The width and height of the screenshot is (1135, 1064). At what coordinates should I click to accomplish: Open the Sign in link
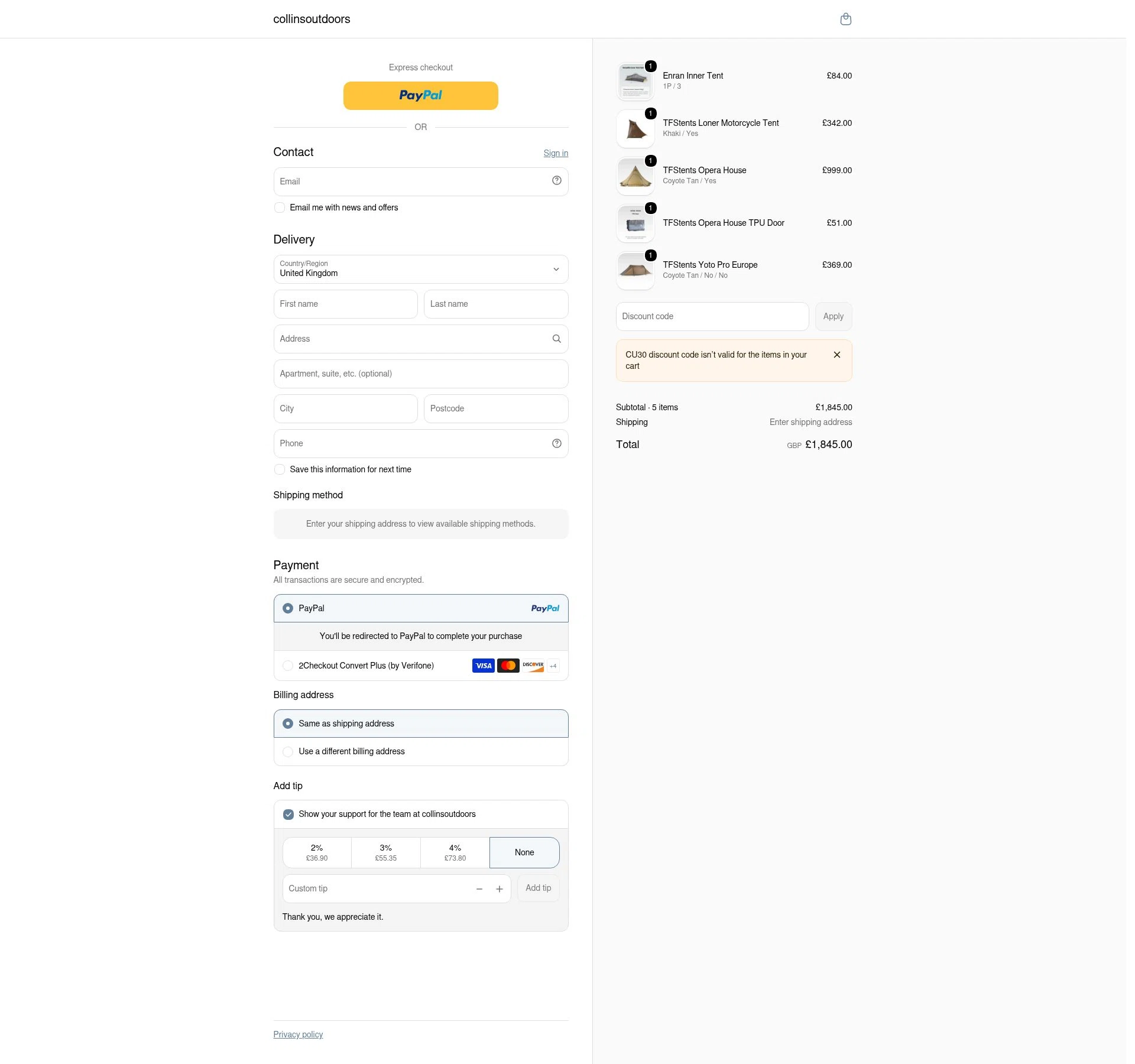(556, 153)
